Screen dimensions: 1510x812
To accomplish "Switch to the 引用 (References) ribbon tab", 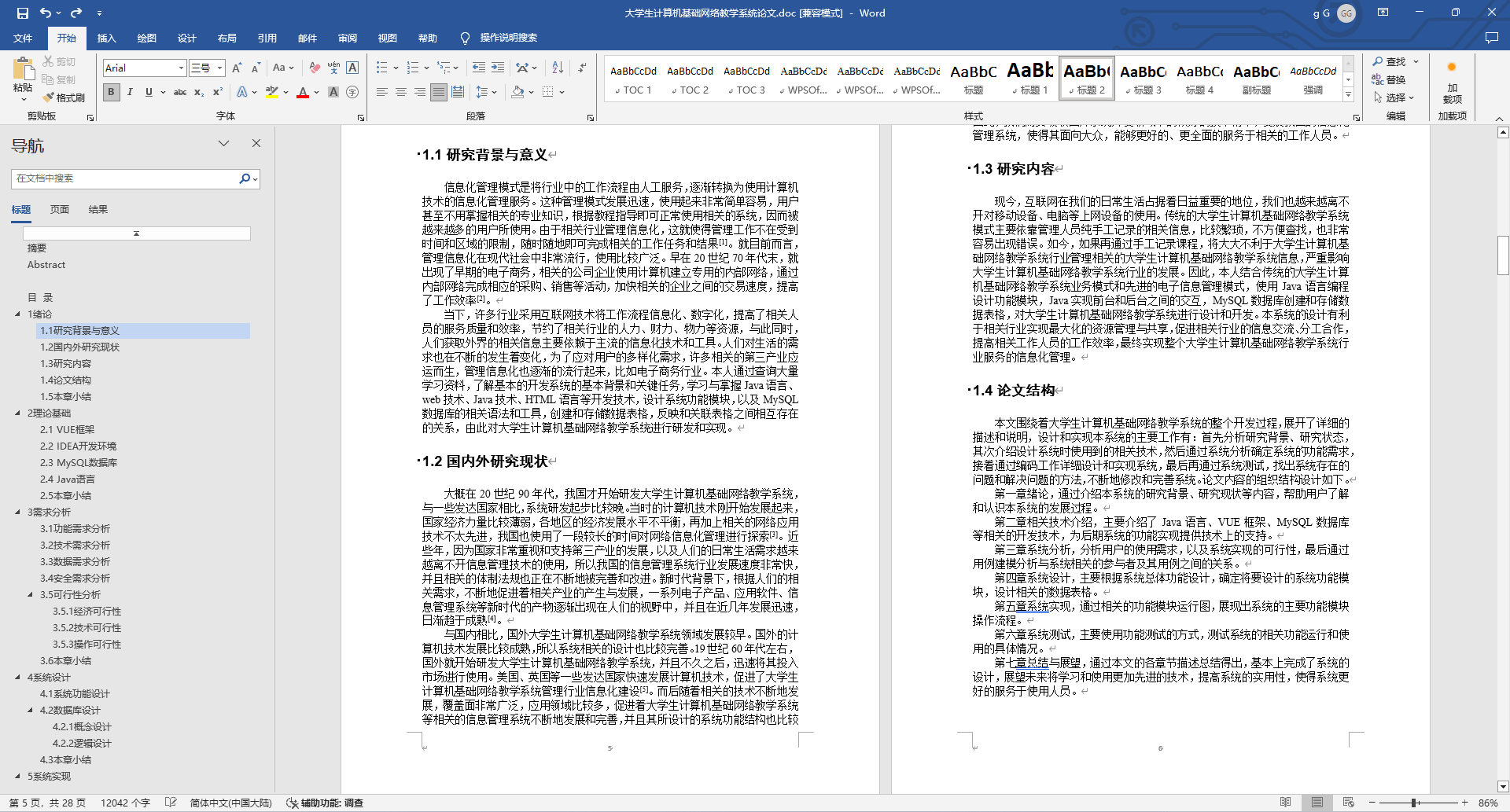I will [x=267, y=38].
